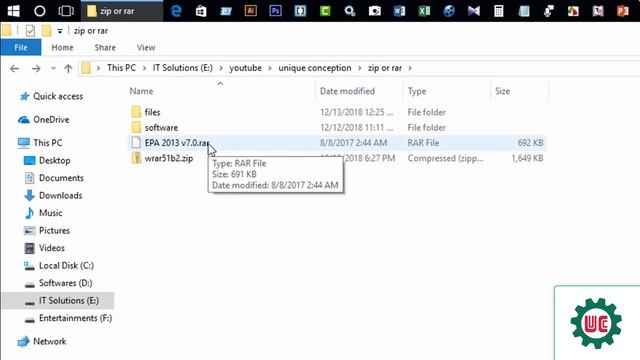Switch to the View ribbon tab
640x360 pixels.
tap(146, 47)
